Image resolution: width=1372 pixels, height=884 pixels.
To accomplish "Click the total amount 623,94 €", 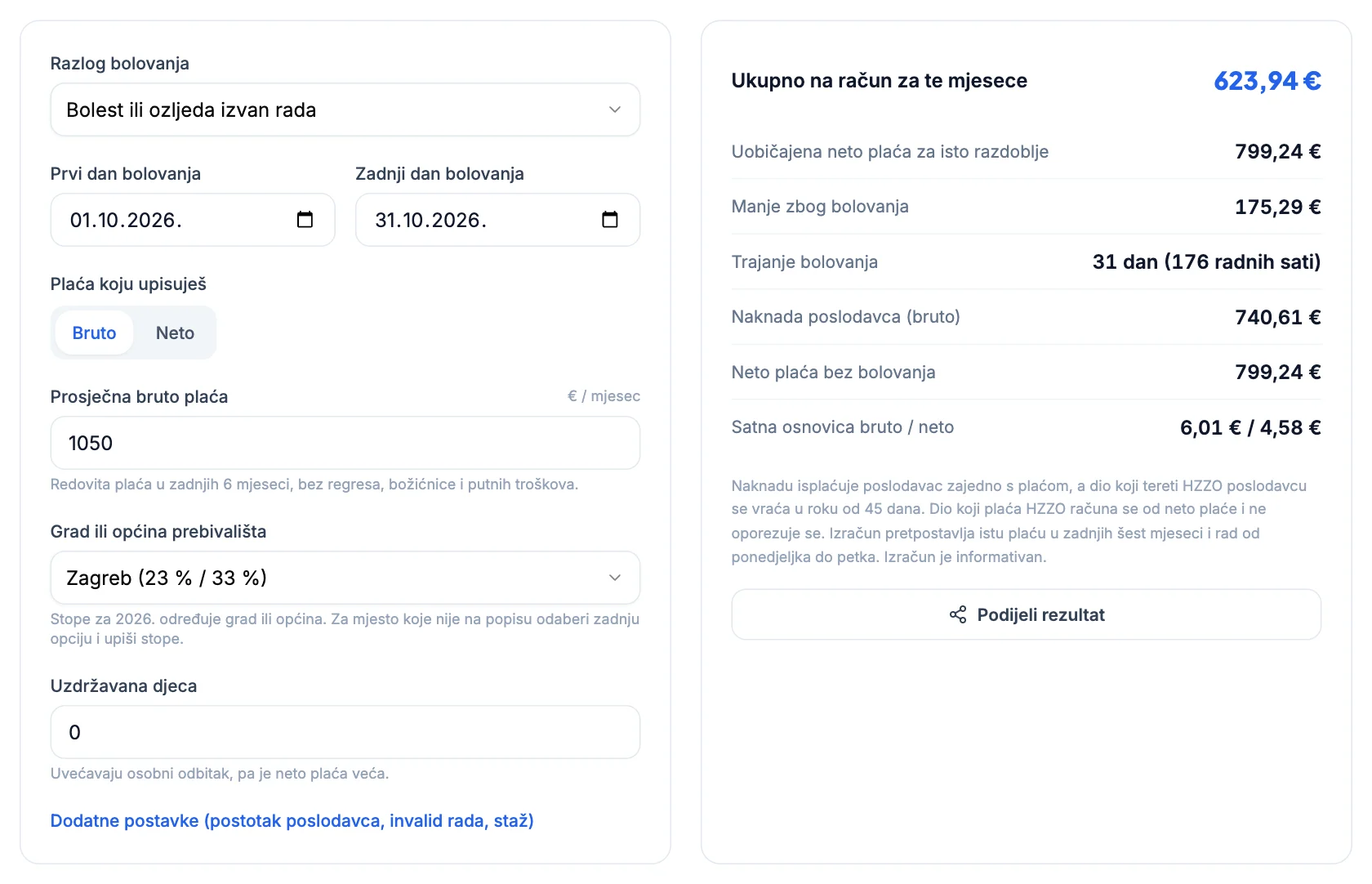I will click(1267, 81).
